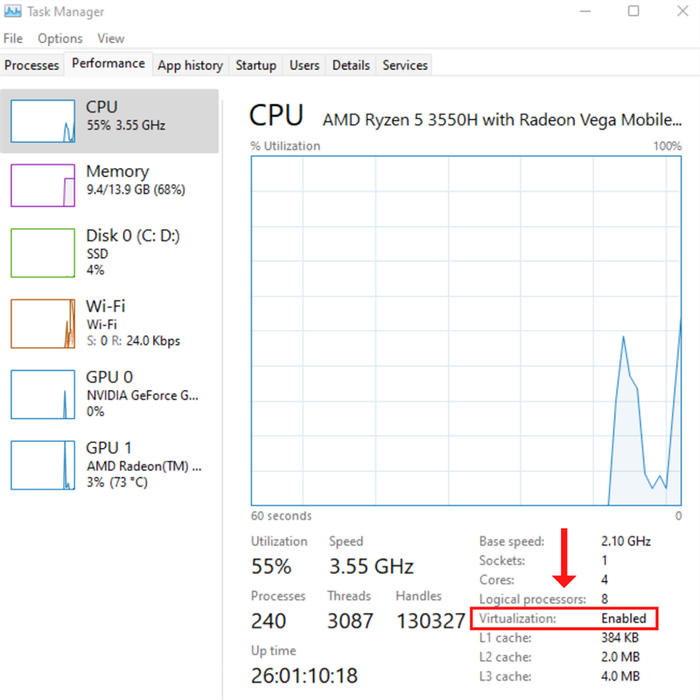700x700 pixels.
Task: Open the Users tab
Action: click(304, 65)
